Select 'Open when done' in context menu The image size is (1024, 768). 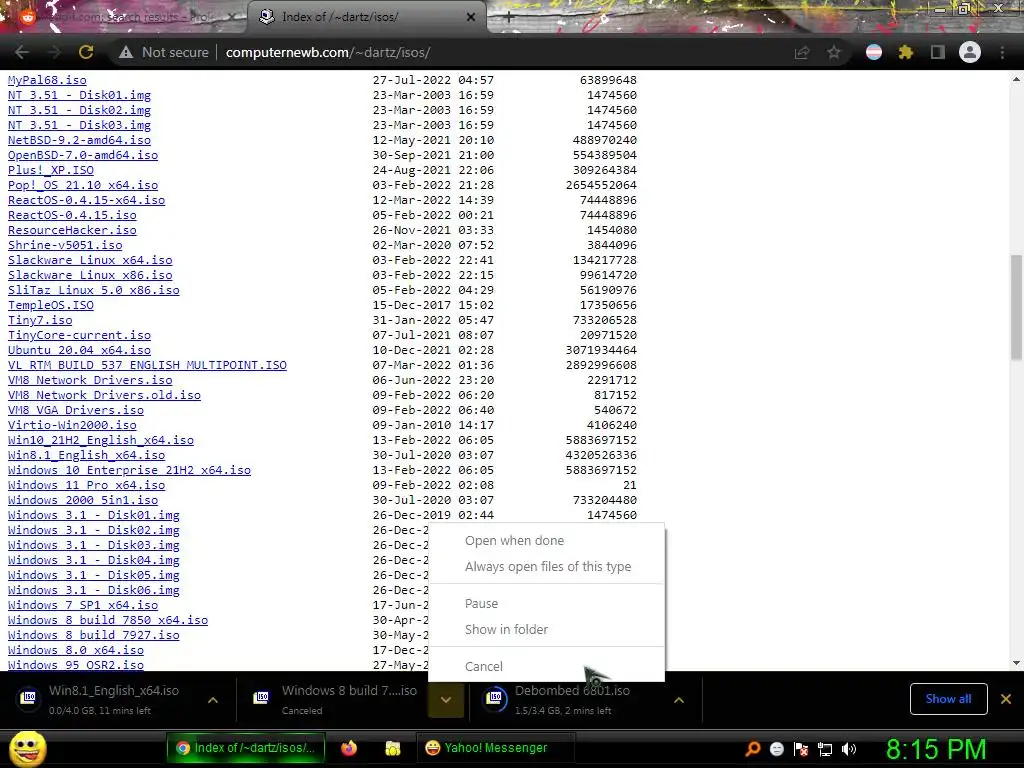514,541
